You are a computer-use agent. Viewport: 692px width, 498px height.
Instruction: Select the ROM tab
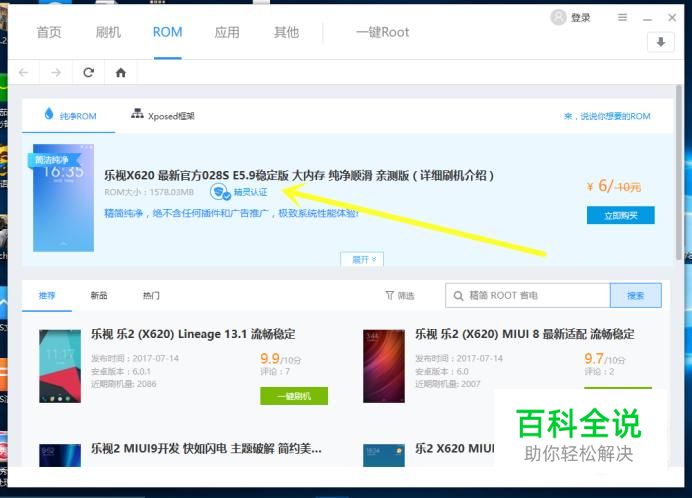[x=168, y=32]
